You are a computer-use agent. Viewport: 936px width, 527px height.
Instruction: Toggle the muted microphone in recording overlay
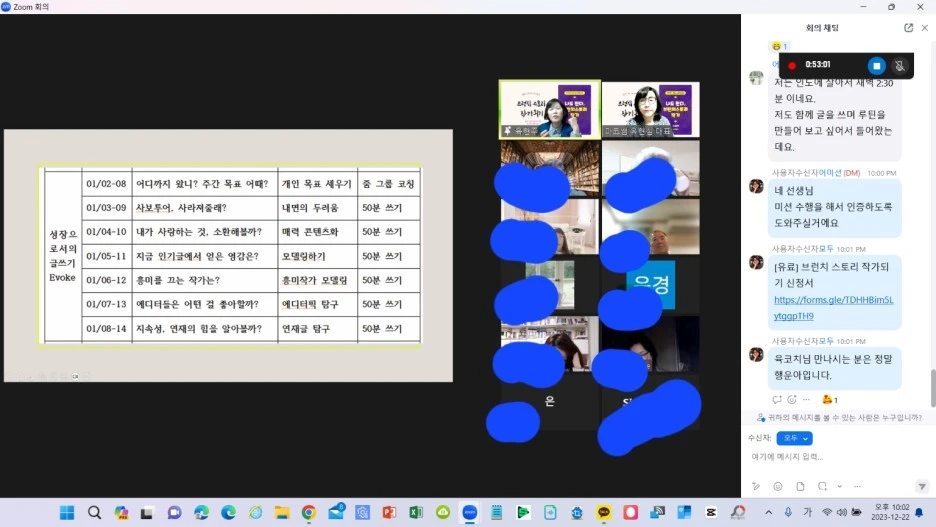point(900,66)
